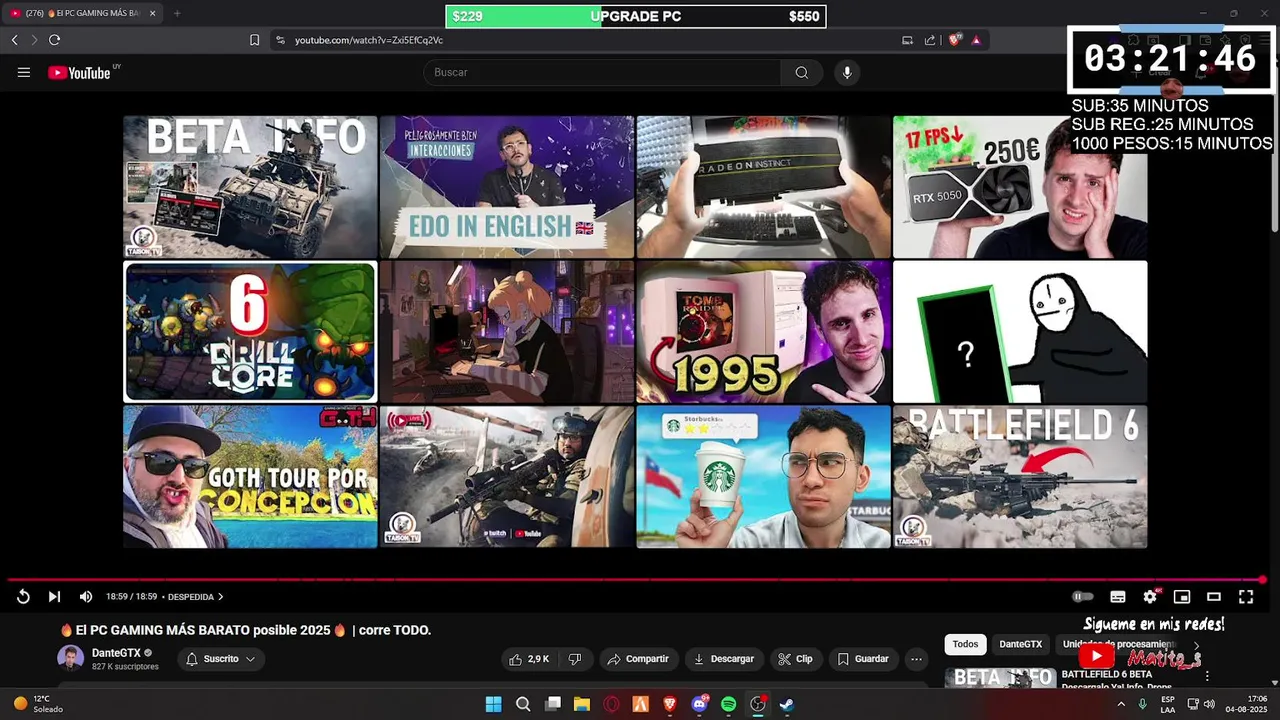This screenshot has width=1280, height=720.
Task: Dislike the video
Action: [575, 659]
